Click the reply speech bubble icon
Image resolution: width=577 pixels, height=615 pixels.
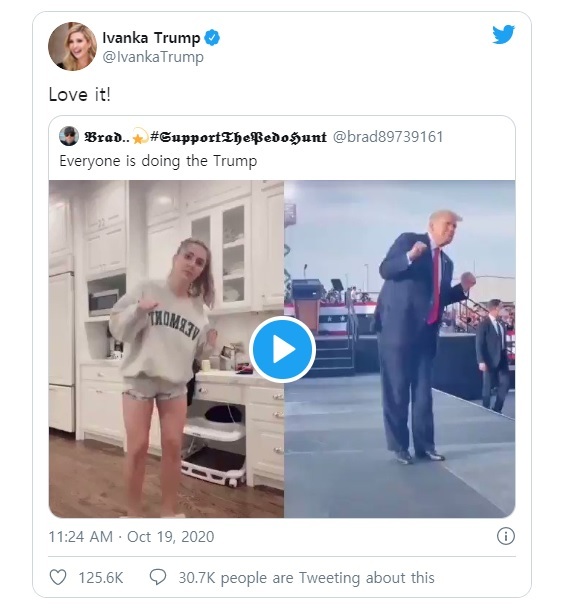point(158,577)
